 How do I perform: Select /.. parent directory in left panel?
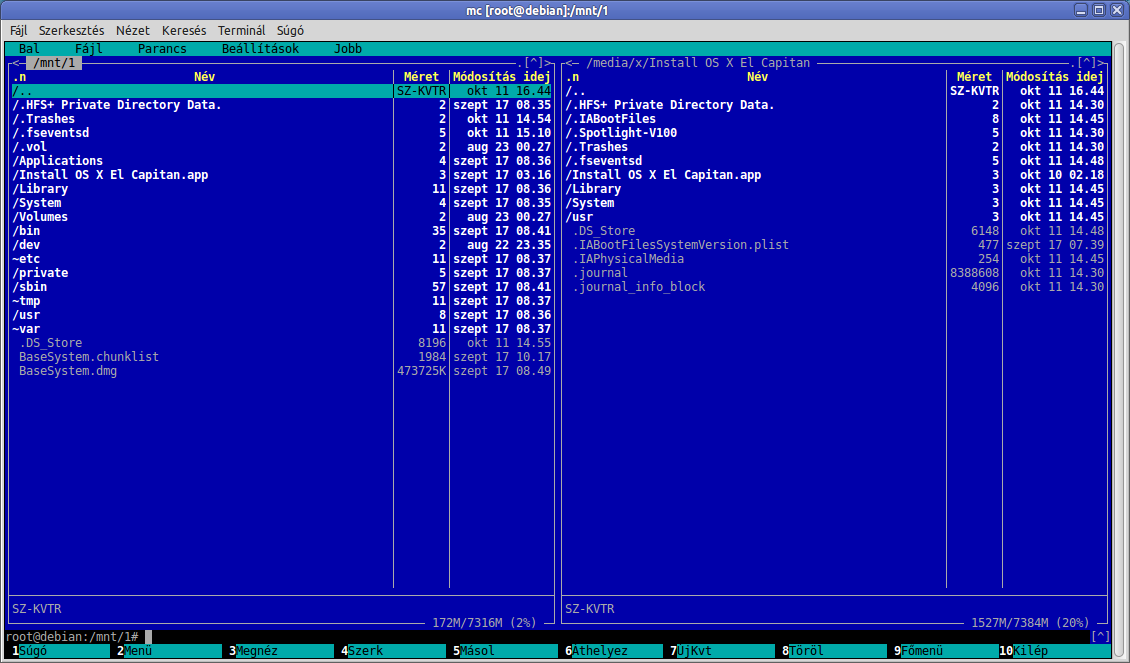(281, 91)
